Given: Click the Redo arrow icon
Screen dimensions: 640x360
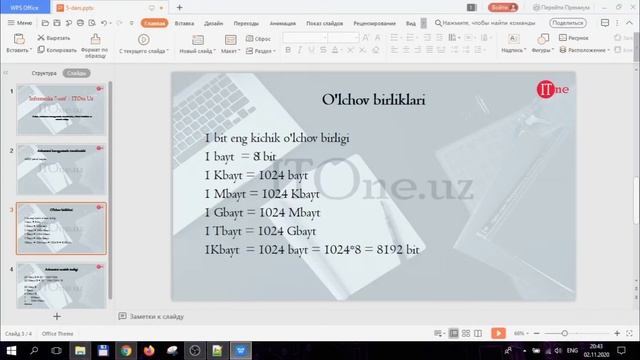Looking at the screenshot, I should point(119,23).
